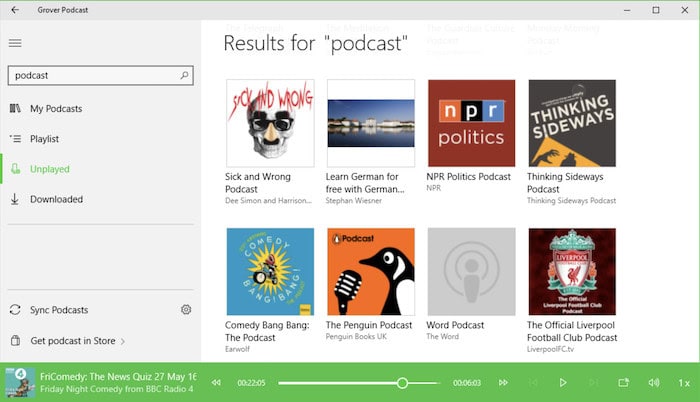Click the My Podcasts library icon

point(15,109)
